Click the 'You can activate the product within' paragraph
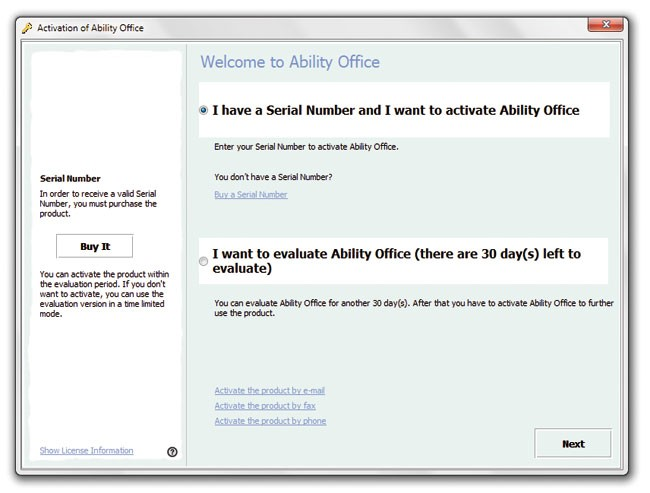The height and width of the screenshot is (493, 650). (x=104, y=294)
